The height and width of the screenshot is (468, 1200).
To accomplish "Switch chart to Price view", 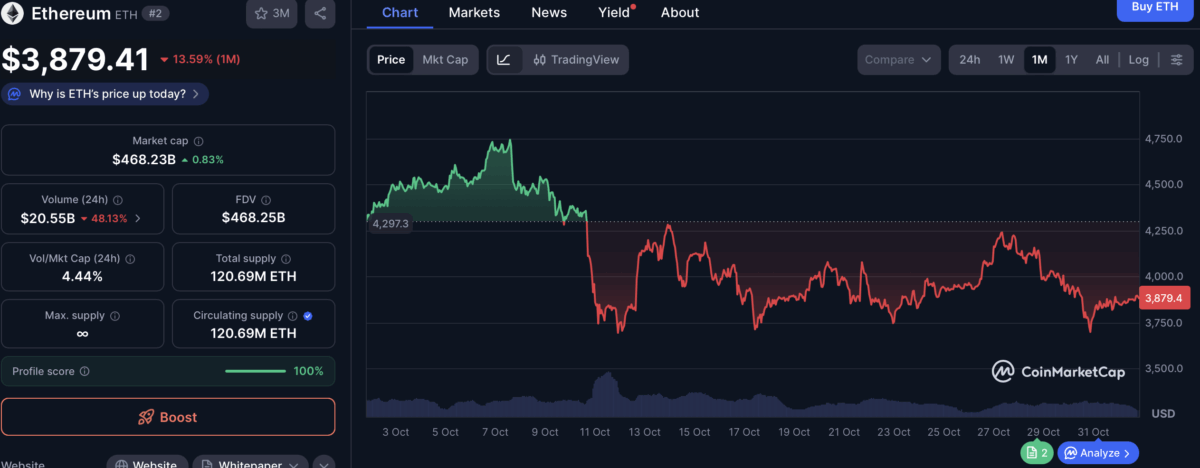I will coord(391,60).
